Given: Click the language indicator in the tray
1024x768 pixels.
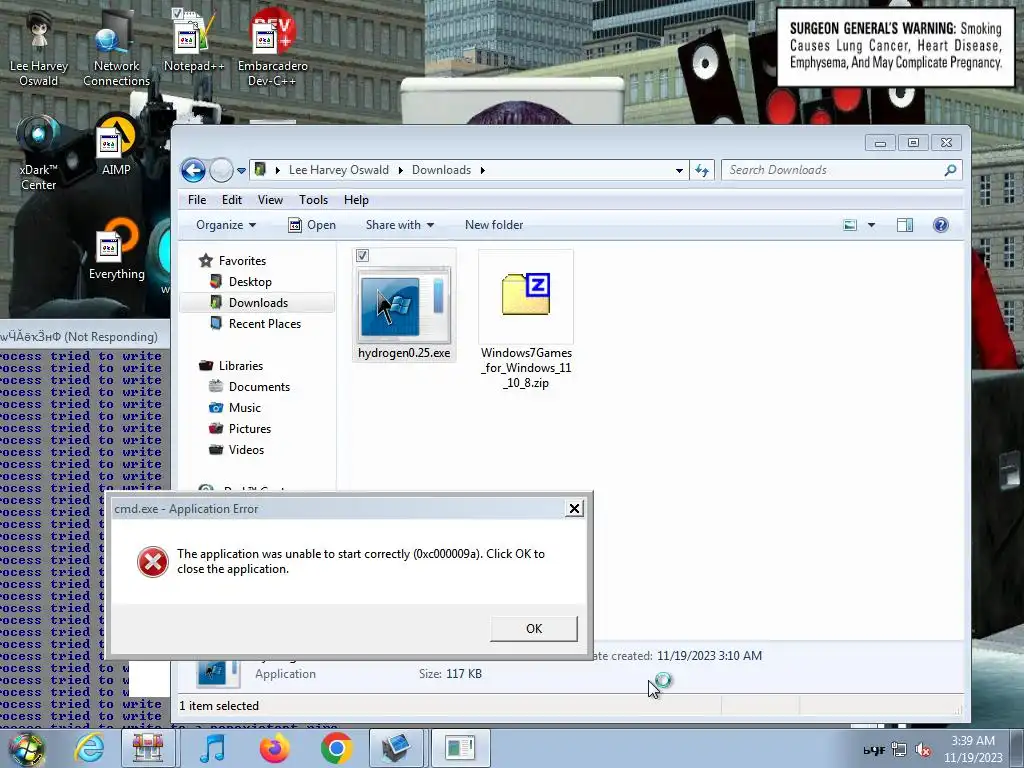Looking at the screenshot, I should pos(874,750).
